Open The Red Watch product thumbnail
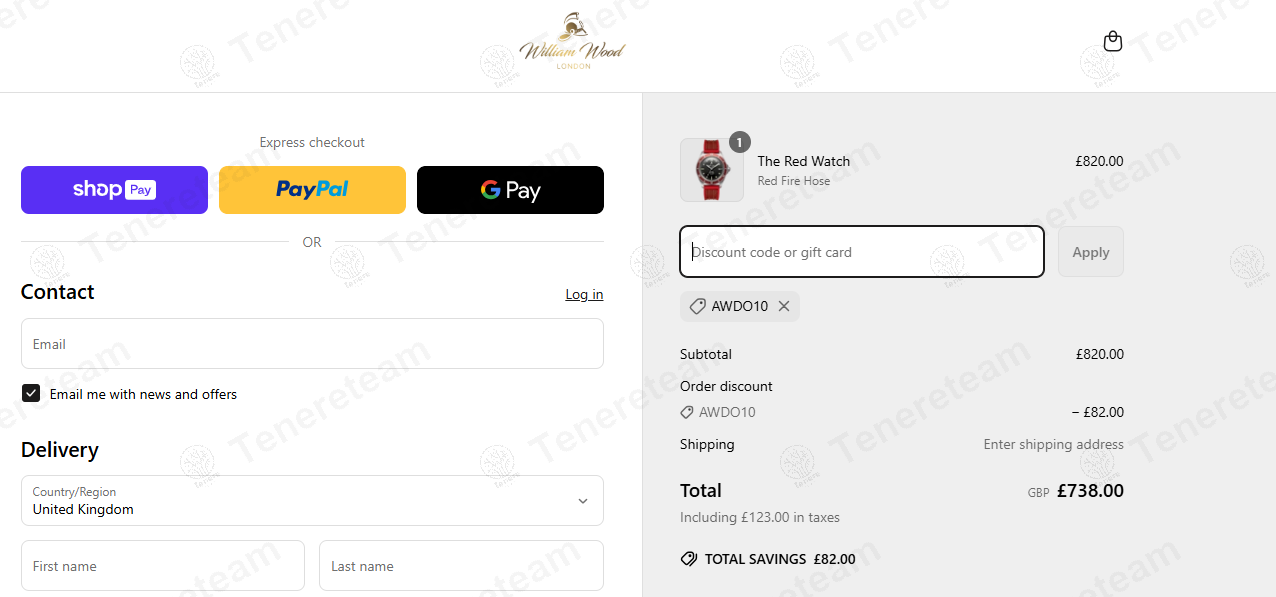This screenshot has width=1276, height=597. (x=712, y=170)
